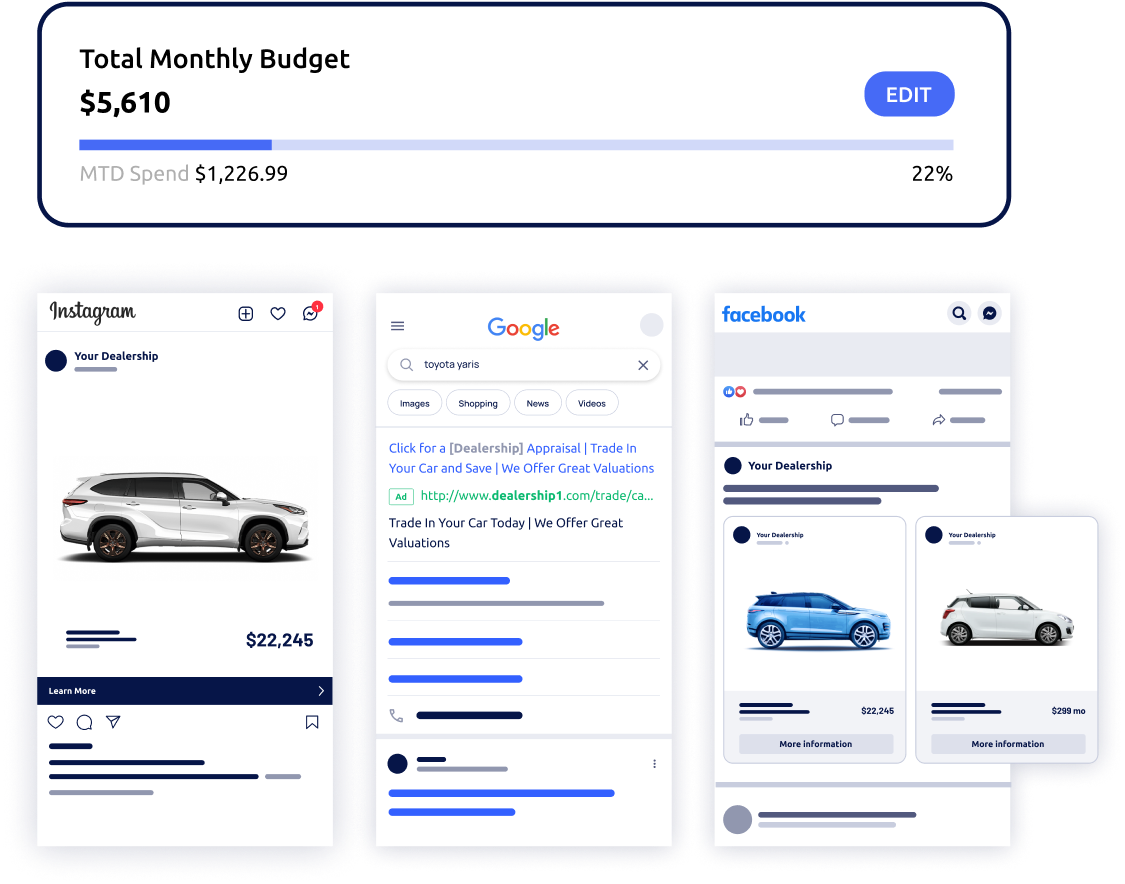
Task: Expand the Learn More chevron arrow
Action: [x=321, y=691]
